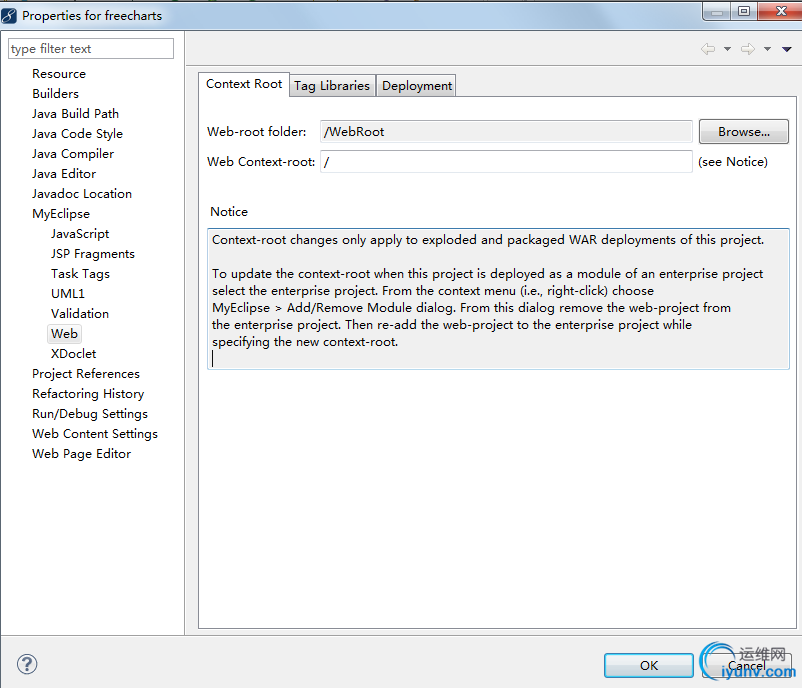Click the Web-root folder field
The height and width of the screenshot is (688, 802).
tap(506, 132)
